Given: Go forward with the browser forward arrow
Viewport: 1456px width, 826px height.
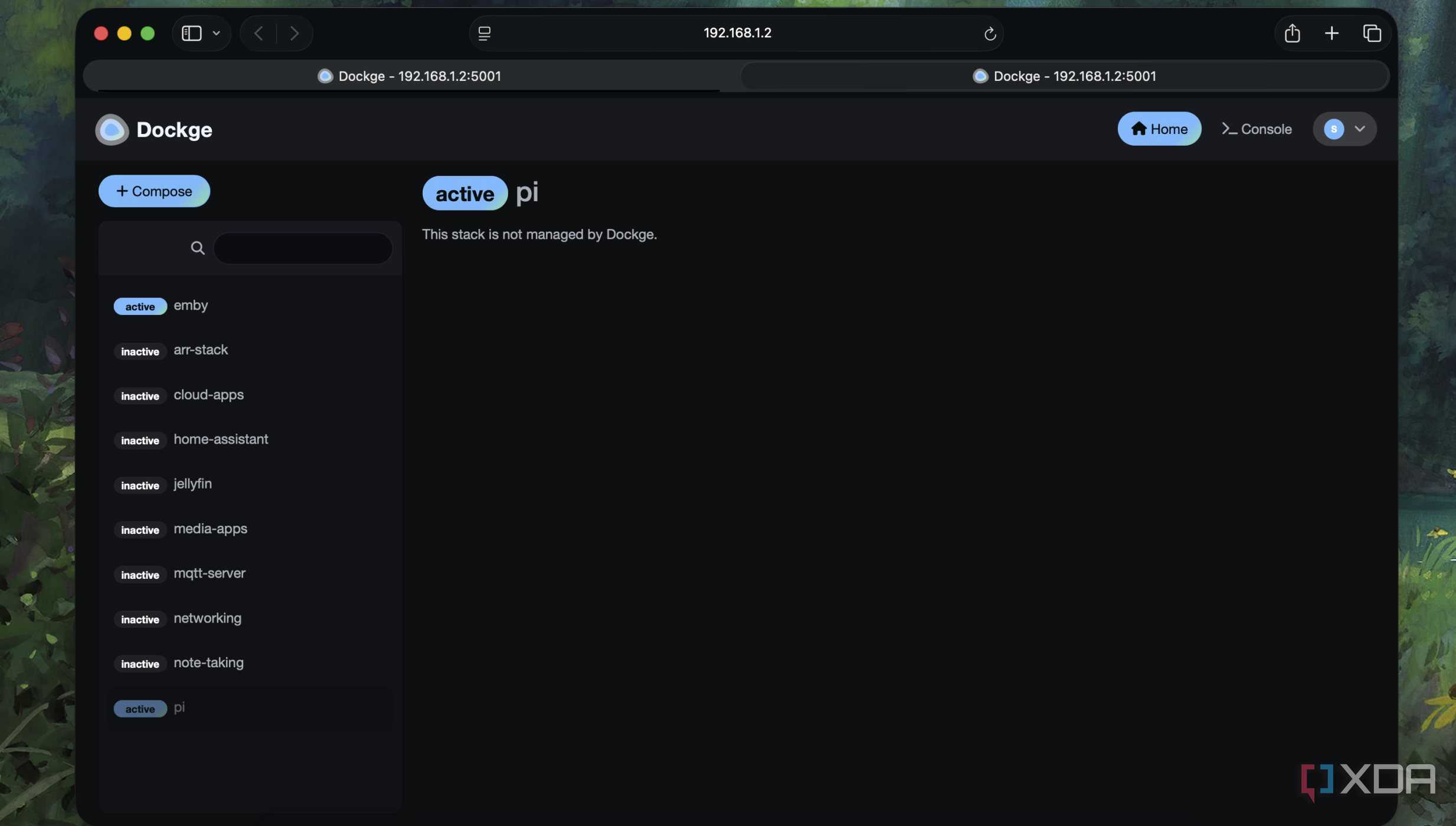Looking at the screenshot, I should (x=294, y=33).
